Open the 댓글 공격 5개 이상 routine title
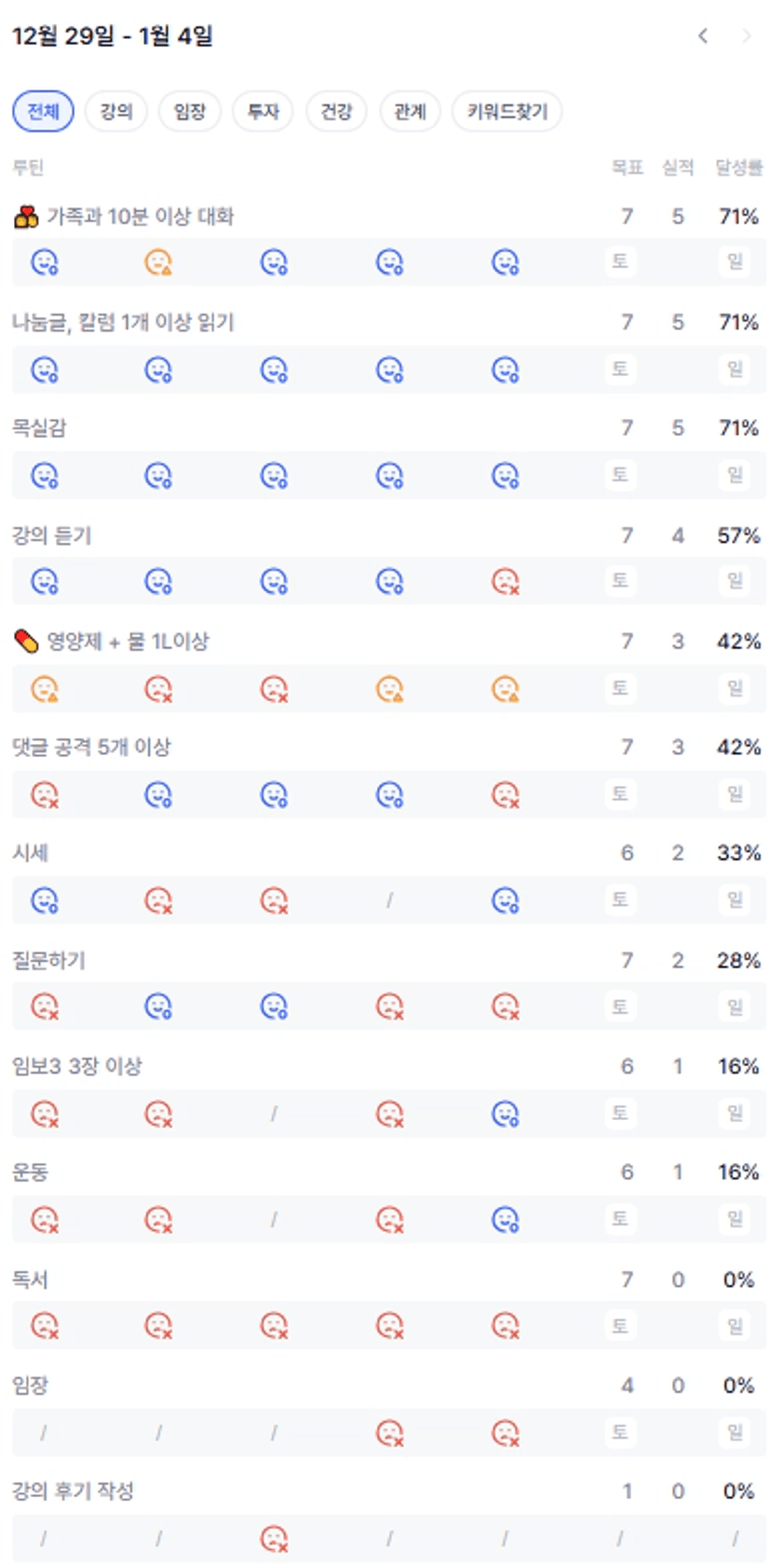 pyautogui.click(x=91, y=747)
